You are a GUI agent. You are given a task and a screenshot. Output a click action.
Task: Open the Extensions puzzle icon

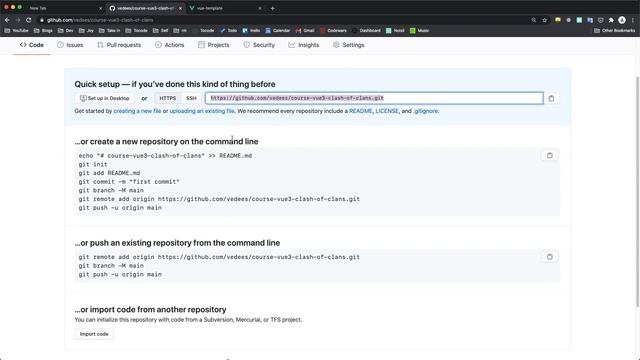[611, 20]
